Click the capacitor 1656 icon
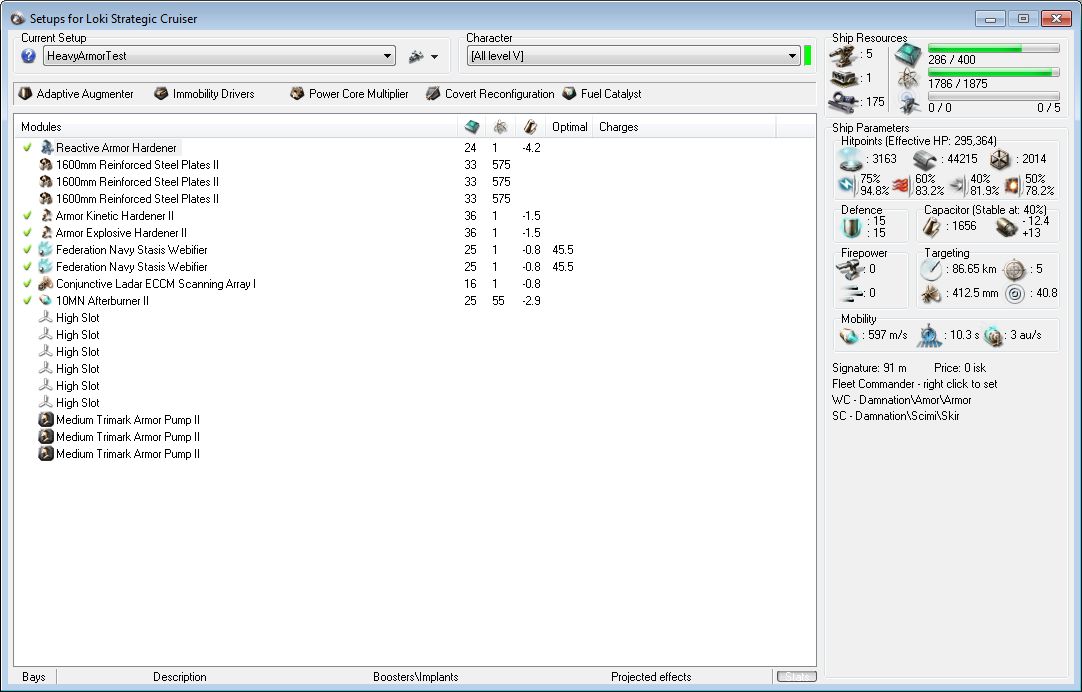1082x692 pixels. (x=932, y=226)
